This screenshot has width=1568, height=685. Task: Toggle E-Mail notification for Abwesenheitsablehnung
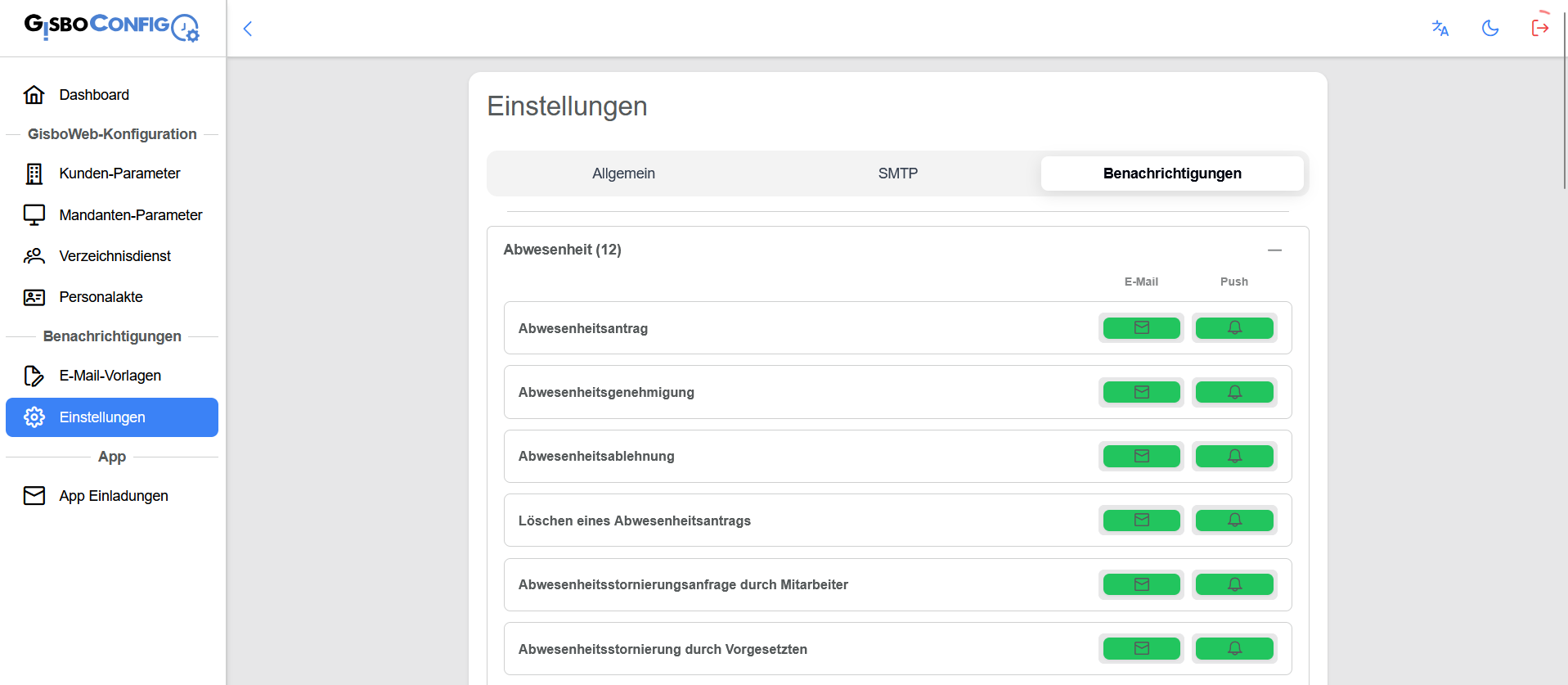(x=1141, y=456)
